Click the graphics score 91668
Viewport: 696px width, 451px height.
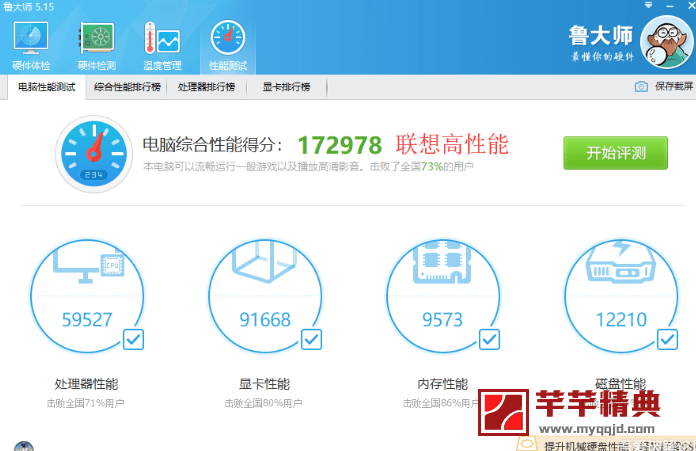265,320
